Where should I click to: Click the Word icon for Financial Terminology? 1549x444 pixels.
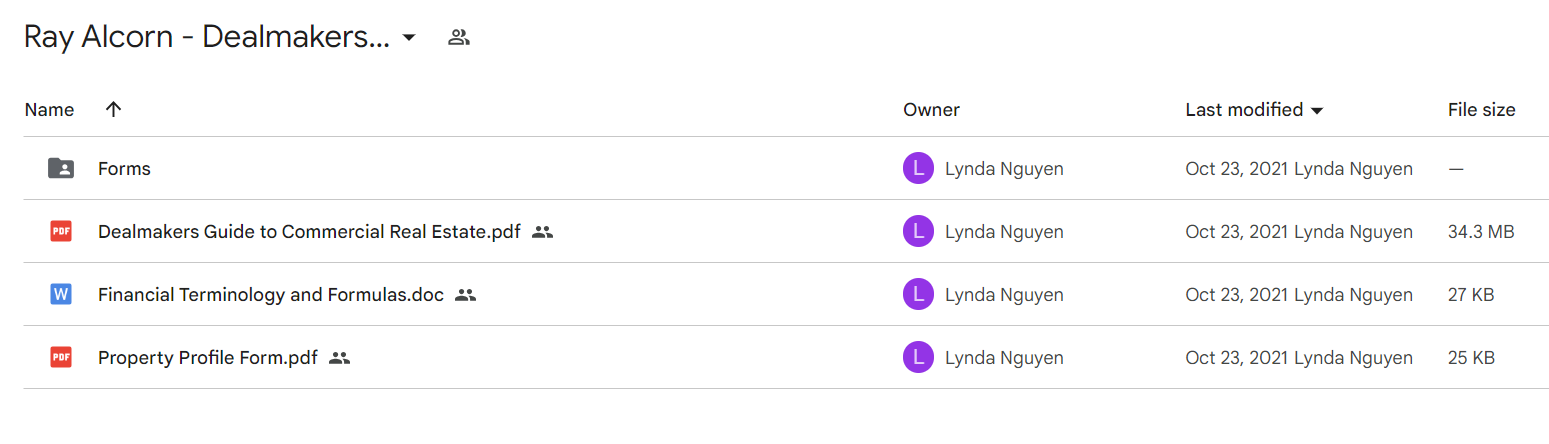click(61, 295)
